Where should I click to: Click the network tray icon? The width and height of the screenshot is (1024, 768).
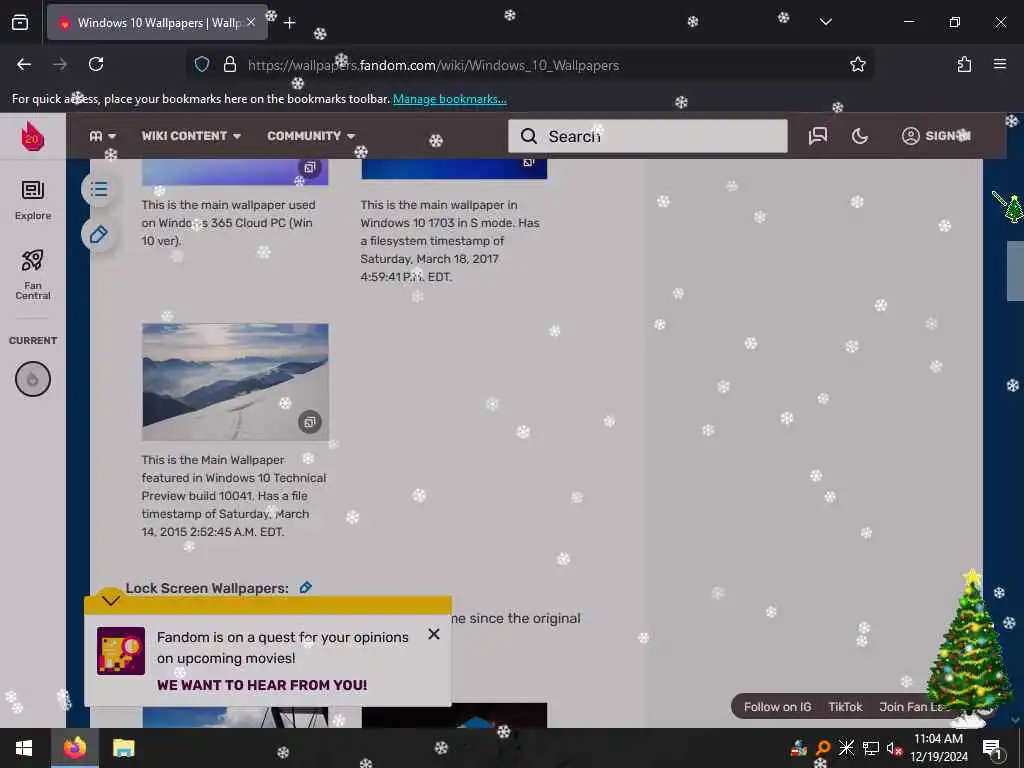[870, 748]
